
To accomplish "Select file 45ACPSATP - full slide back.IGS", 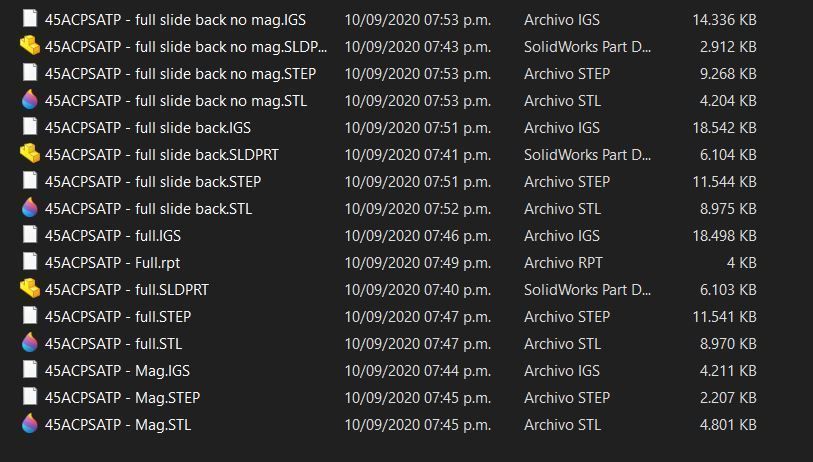I will 148,127.
